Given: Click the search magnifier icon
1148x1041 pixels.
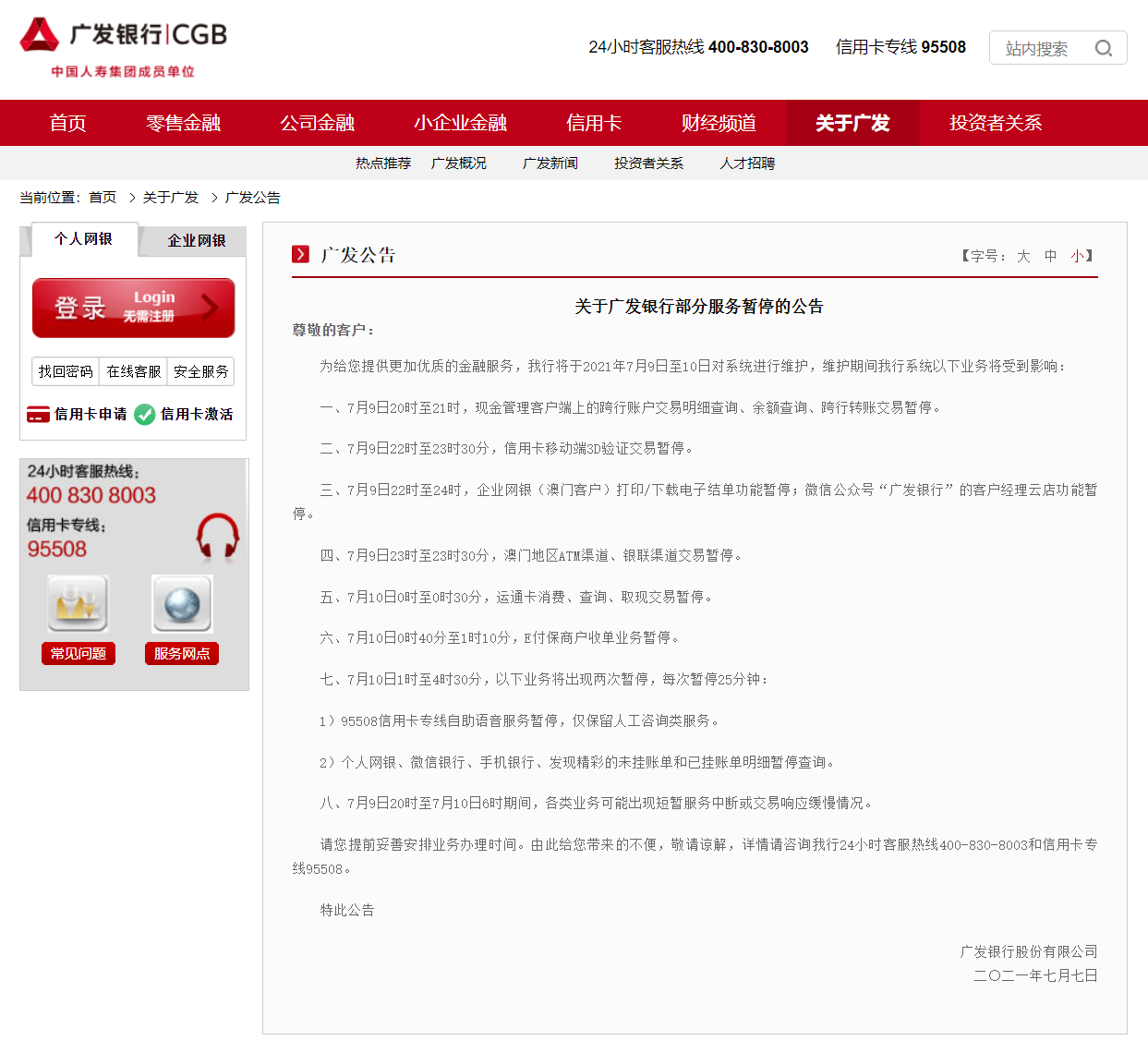Looking at the screenshot, I should (x=1104, y=48).
